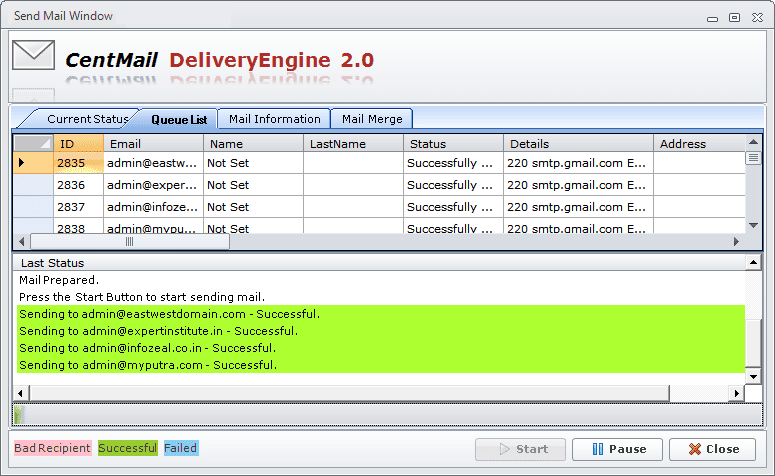Minimize the Send Mail Window
The image size is (775, 476).
coord(712,19)
